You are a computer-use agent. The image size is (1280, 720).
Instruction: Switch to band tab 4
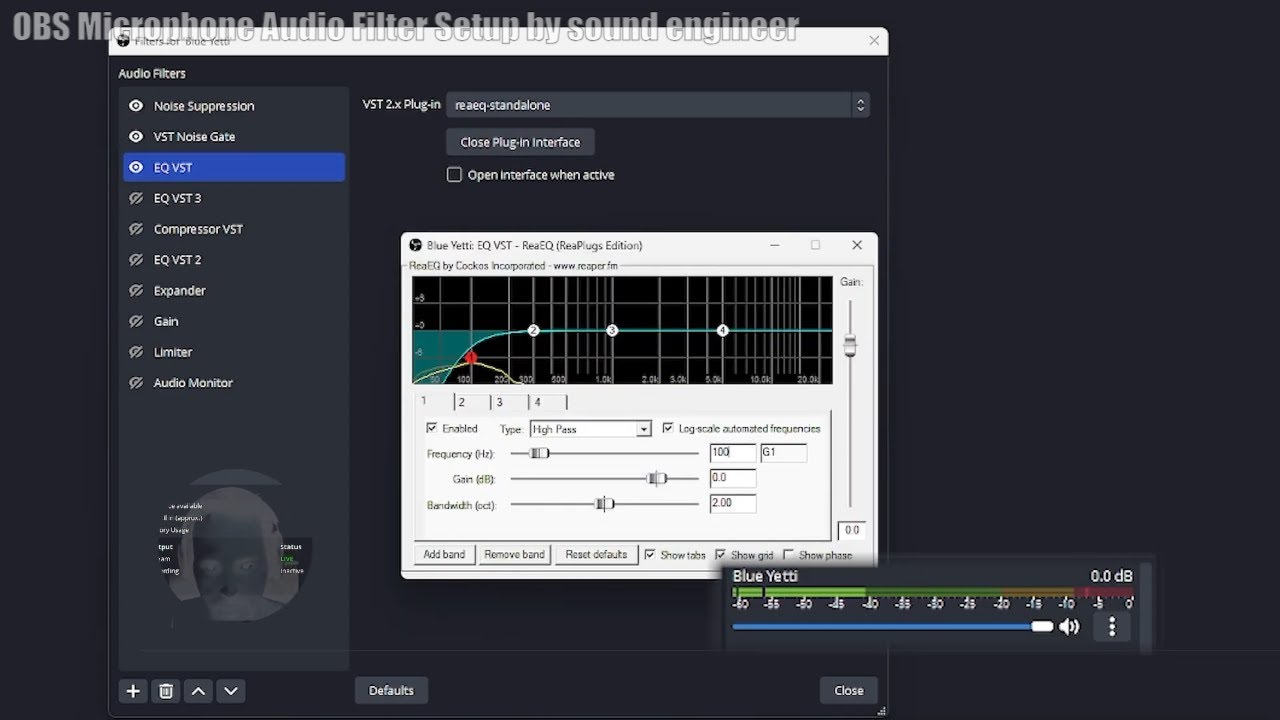tap(547, 402)
